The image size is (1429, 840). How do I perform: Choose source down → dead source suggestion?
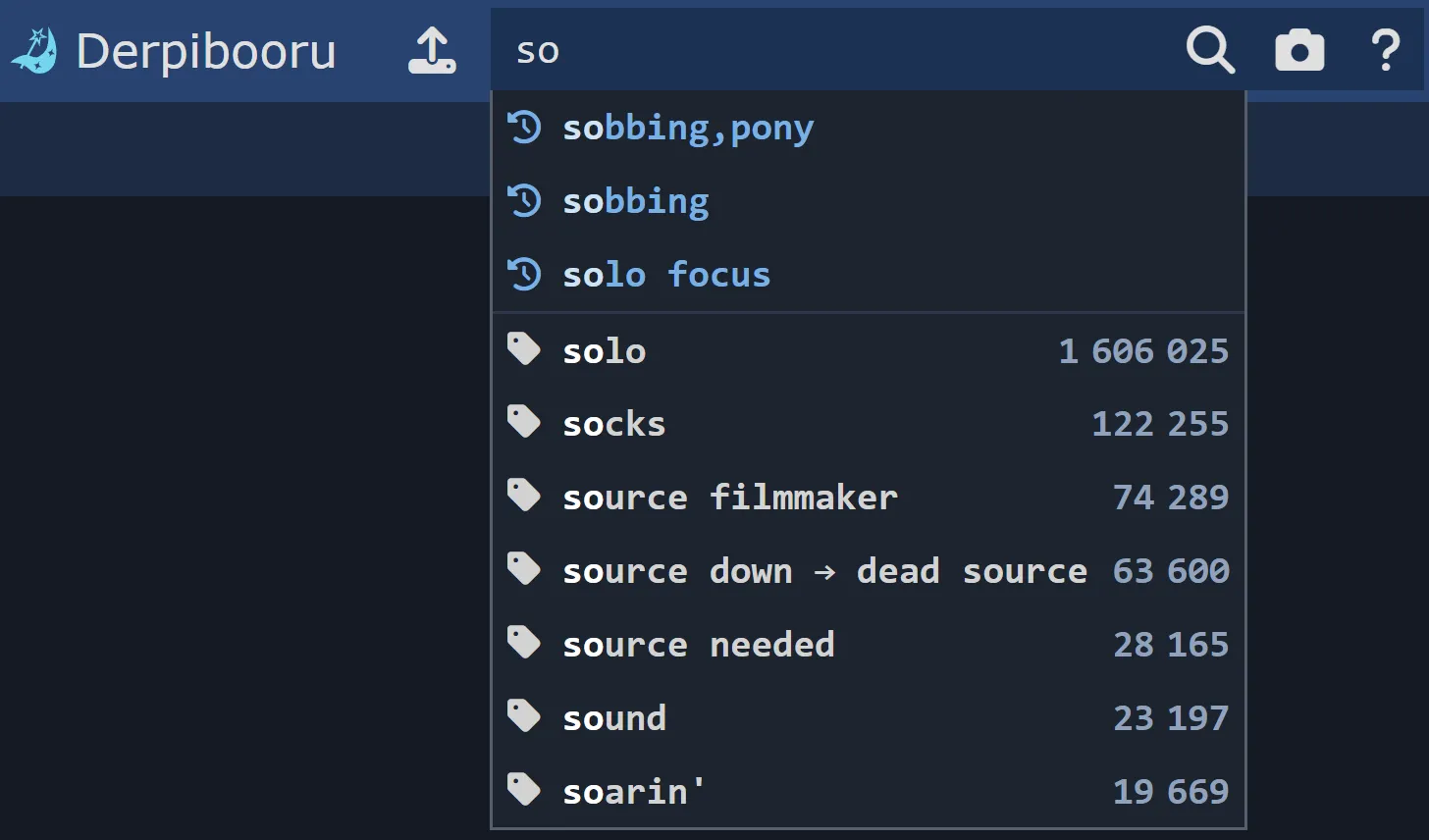824,570
